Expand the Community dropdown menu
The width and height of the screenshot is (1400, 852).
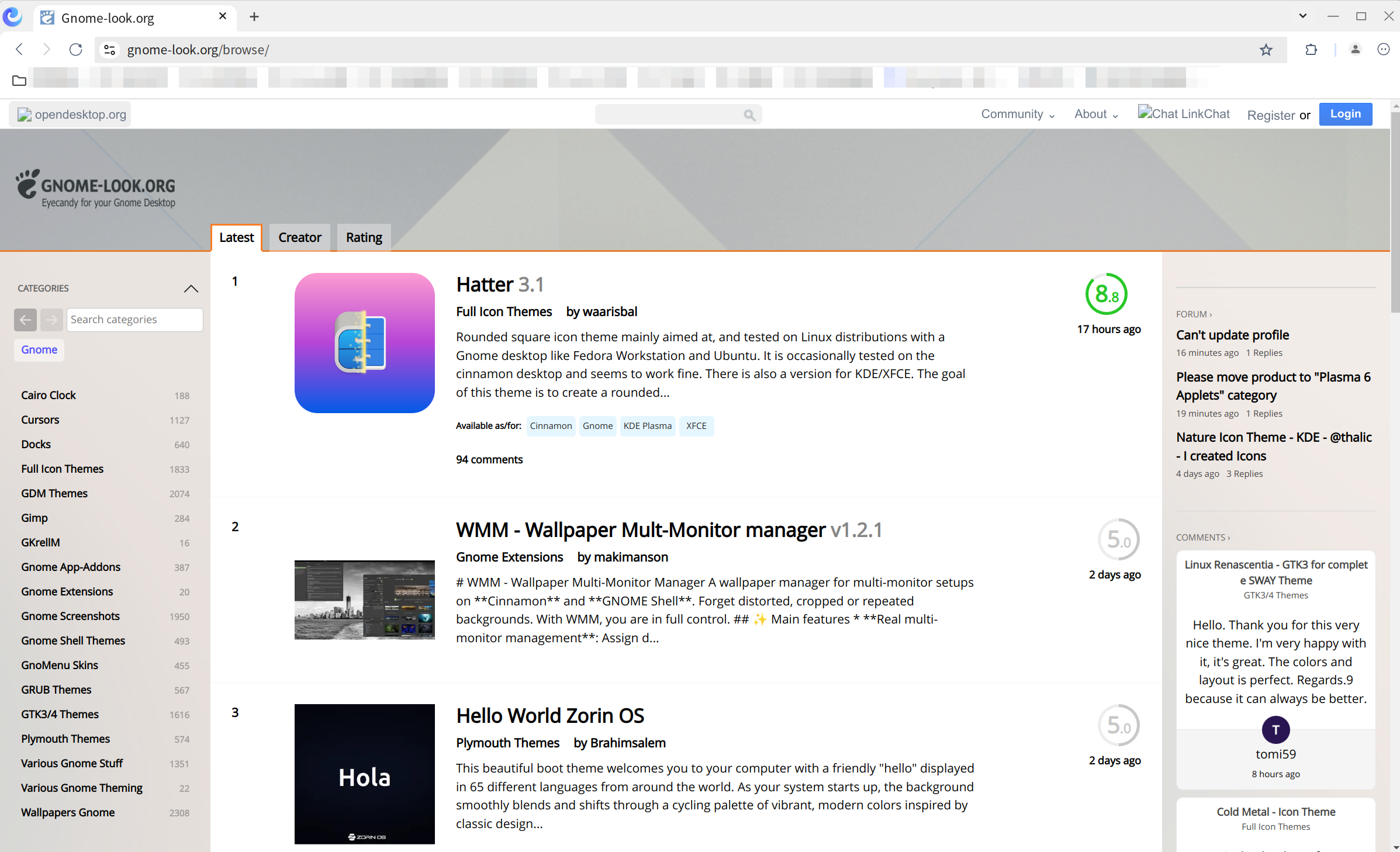(1018, 115)
